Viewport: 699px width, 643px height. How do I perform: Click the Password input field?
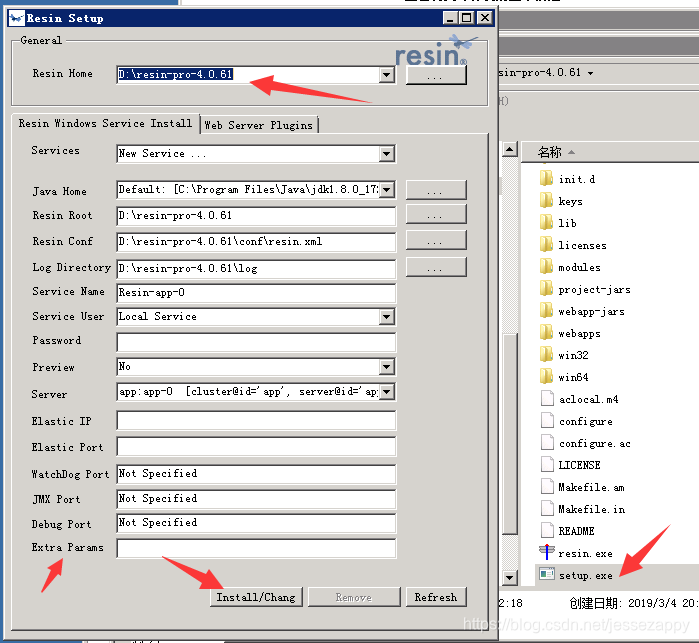(256, 342)
